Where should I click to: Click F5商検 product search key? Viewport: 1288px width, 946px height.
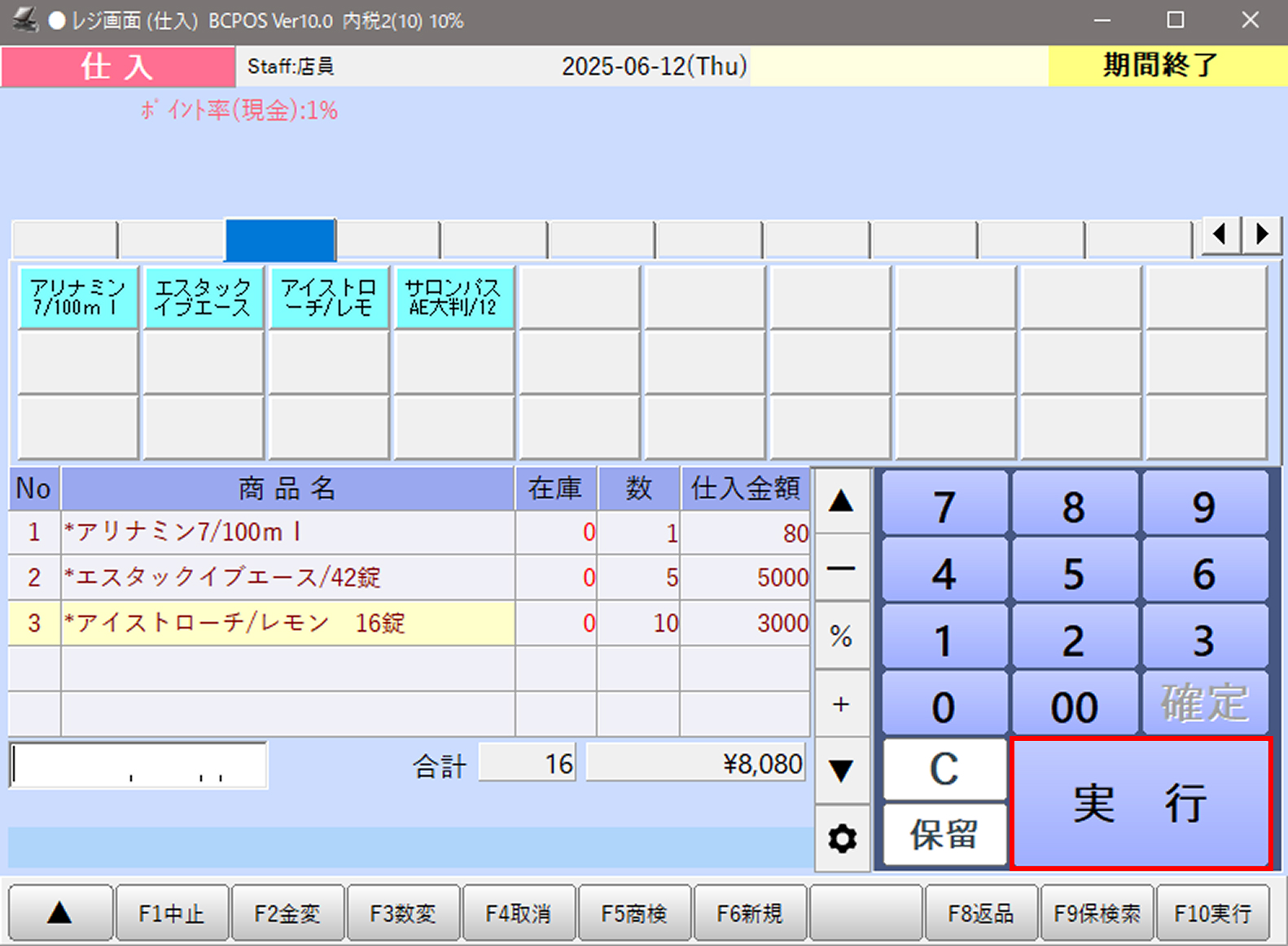(x=633, y=913)
